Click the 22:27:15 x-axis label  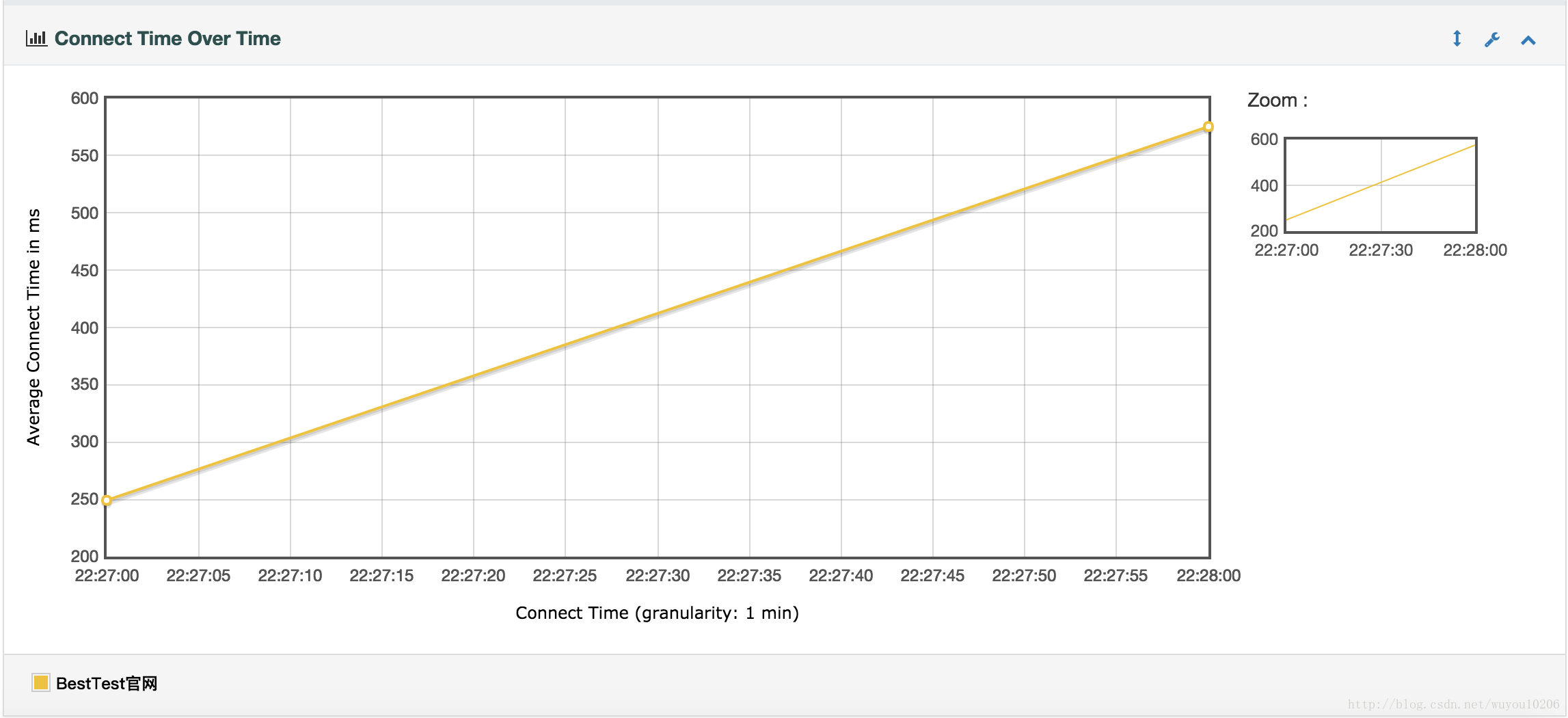[x=381, y=576]
